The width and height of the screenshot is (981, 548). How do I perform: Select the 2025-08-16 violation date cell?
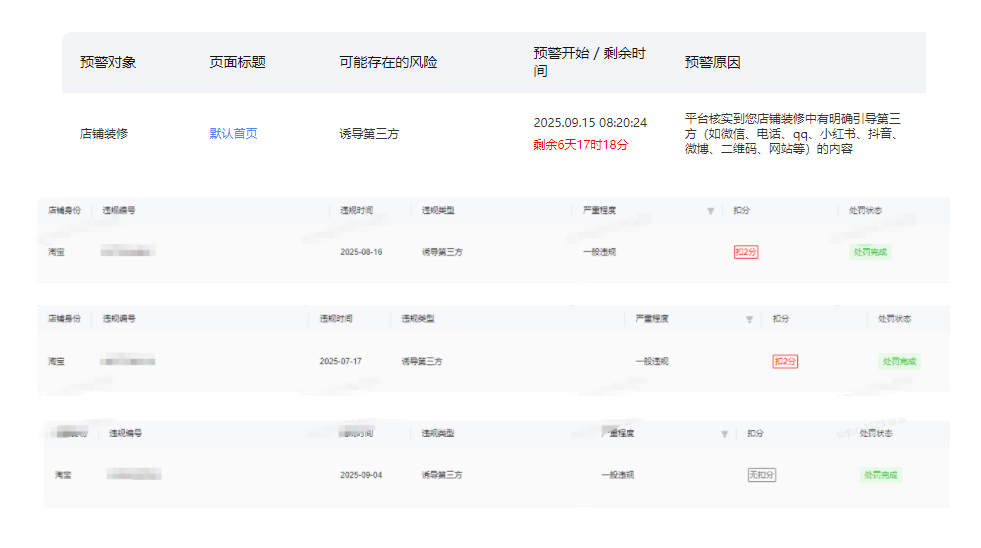361,252
